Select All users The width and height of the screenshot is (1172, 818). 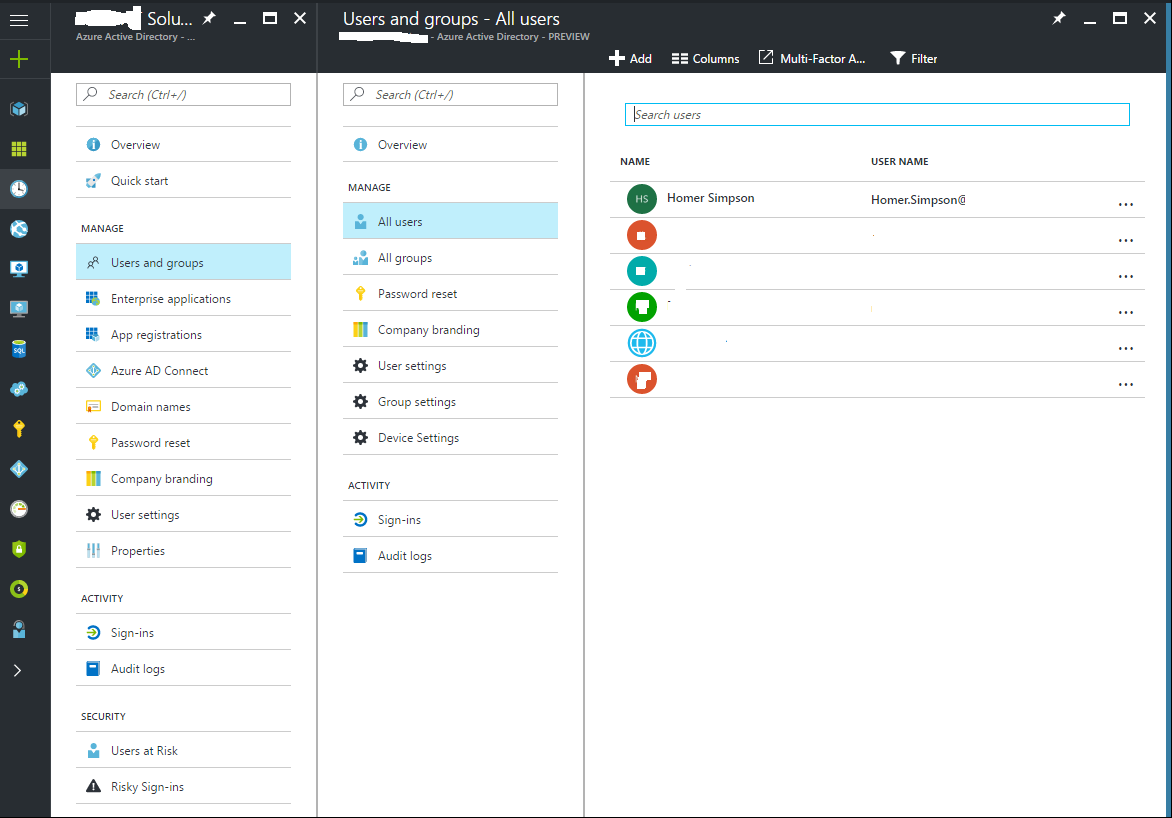coord(450,221)
